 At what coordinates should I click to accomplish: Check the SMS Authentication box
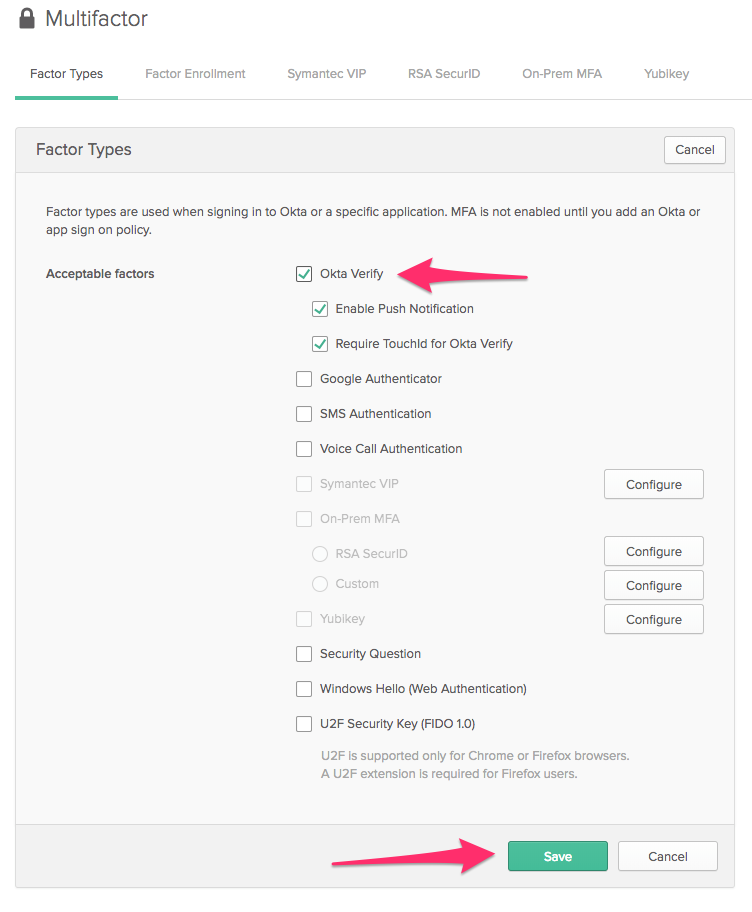(304, 414)
